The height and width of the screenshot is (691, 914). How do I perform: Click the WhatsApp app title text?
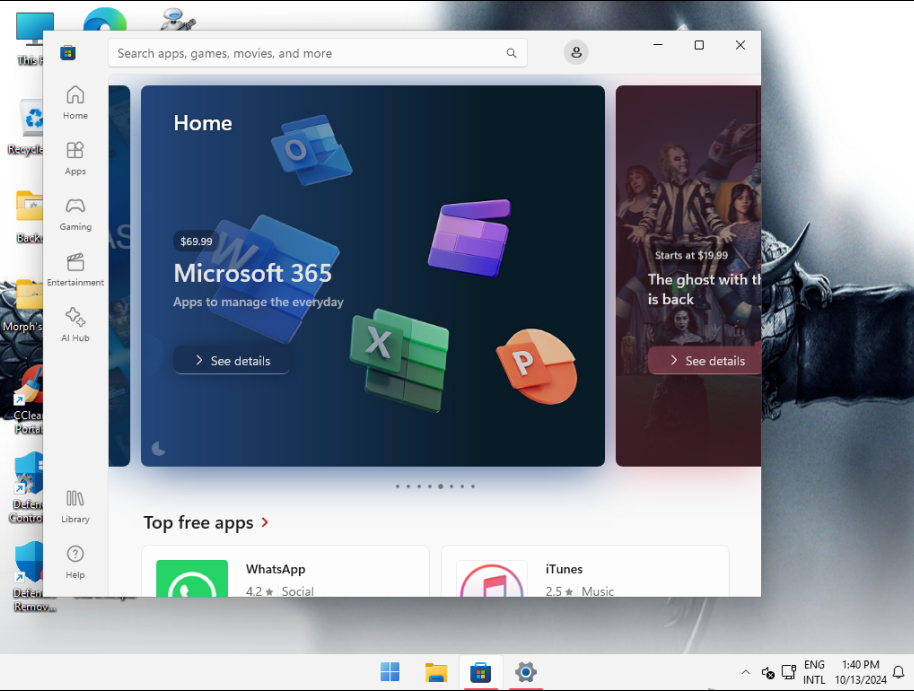[275, 569]
